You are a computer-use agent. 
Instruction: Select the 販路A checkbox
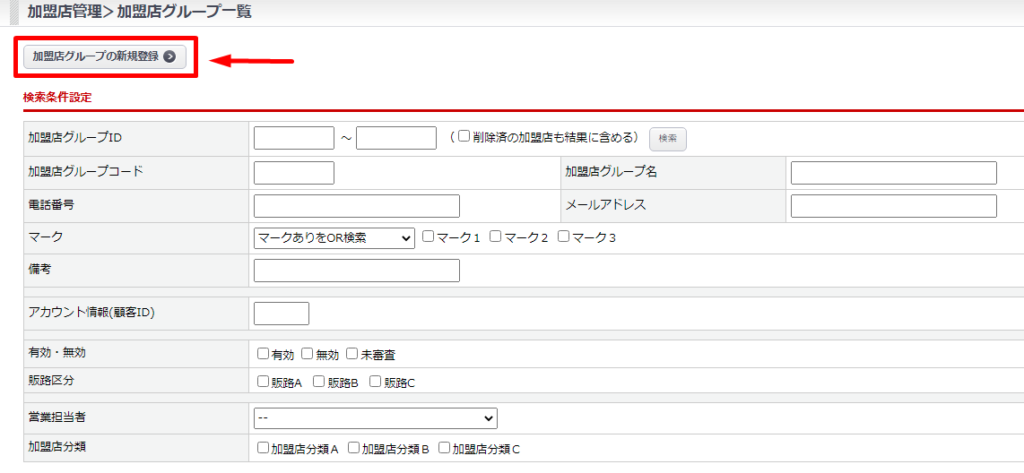pos(263,382)
